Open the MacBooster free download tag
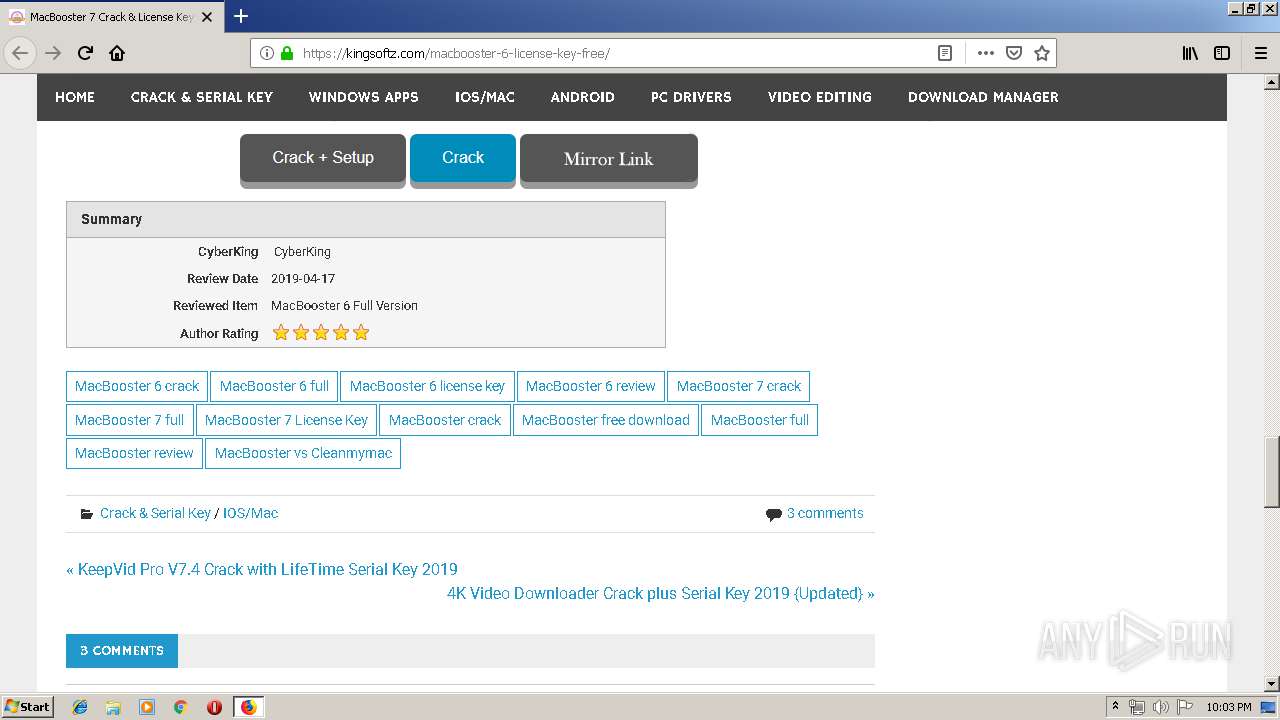The width and height of the screenshot is (1280, 720). pyautogui.click(x=606, y=420)
